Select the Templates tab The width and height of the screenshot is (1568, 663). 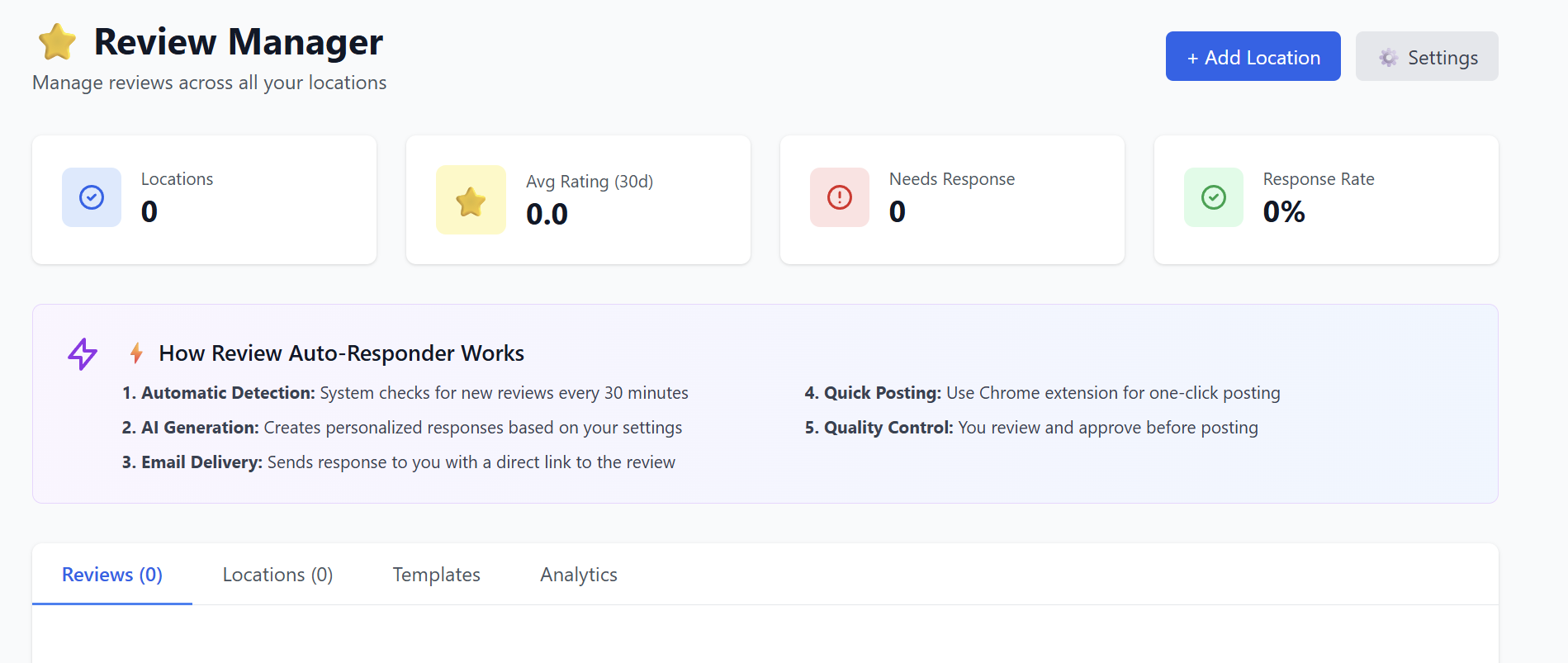[x=436, y=575]
